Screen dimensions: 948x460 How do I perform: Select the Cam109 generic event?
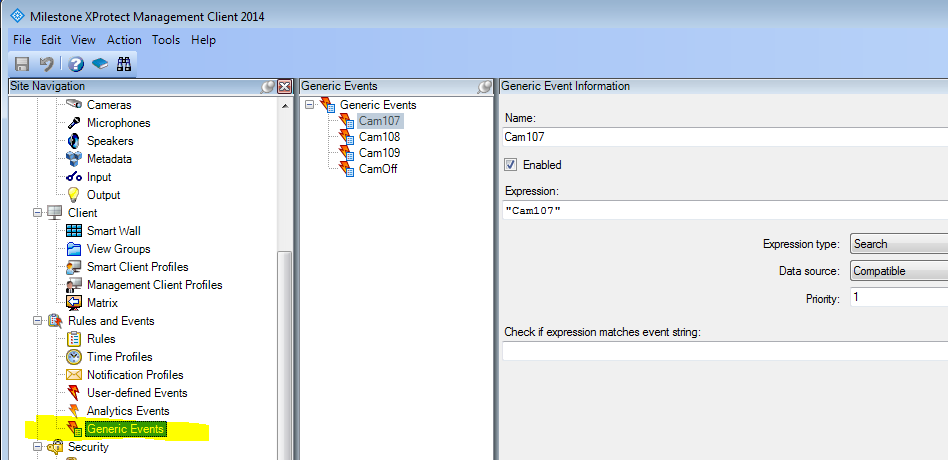click(379, 153)
